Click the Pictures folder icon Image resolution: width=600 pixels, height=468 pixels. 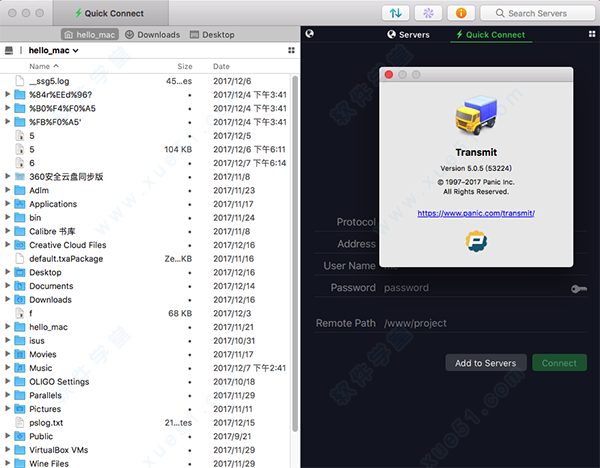tap(20, 409)
